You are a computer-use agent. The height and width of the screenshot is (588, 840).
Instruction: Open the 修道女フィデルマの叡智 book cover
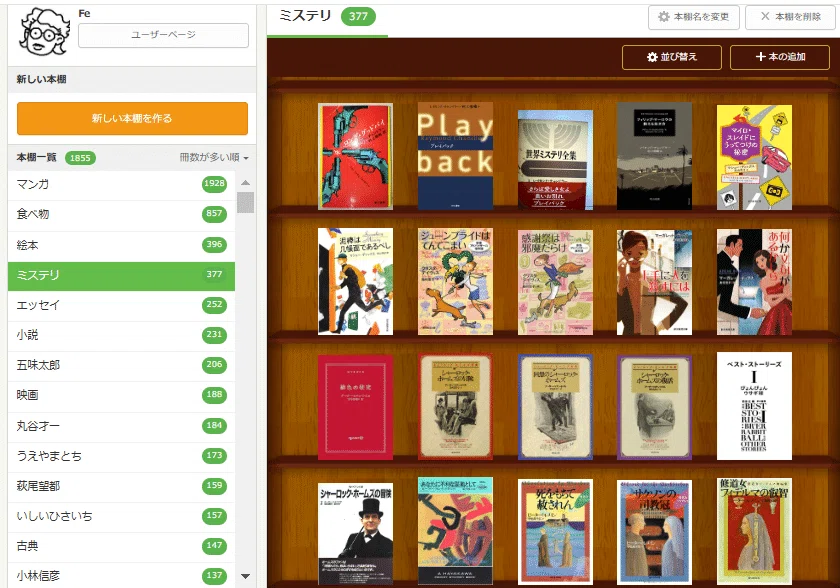[754, 532]
